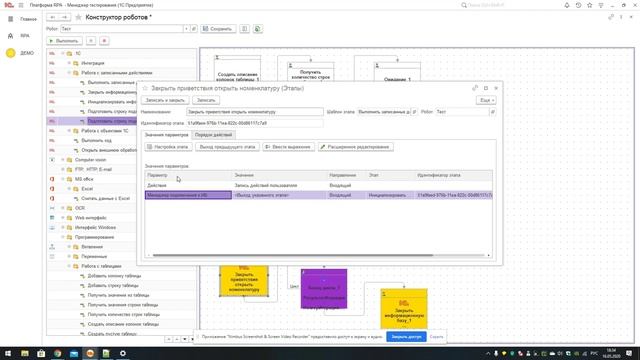This screenshot has height=360, width=640.
Task: Click the notifications bell icon
Action: 567,5
